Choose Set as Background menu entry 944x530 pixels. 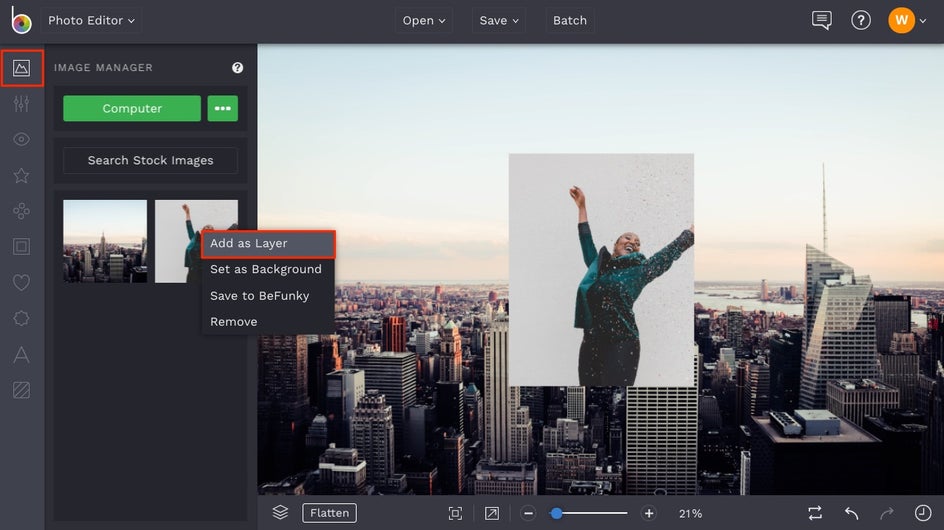click(x=265, y=269)
